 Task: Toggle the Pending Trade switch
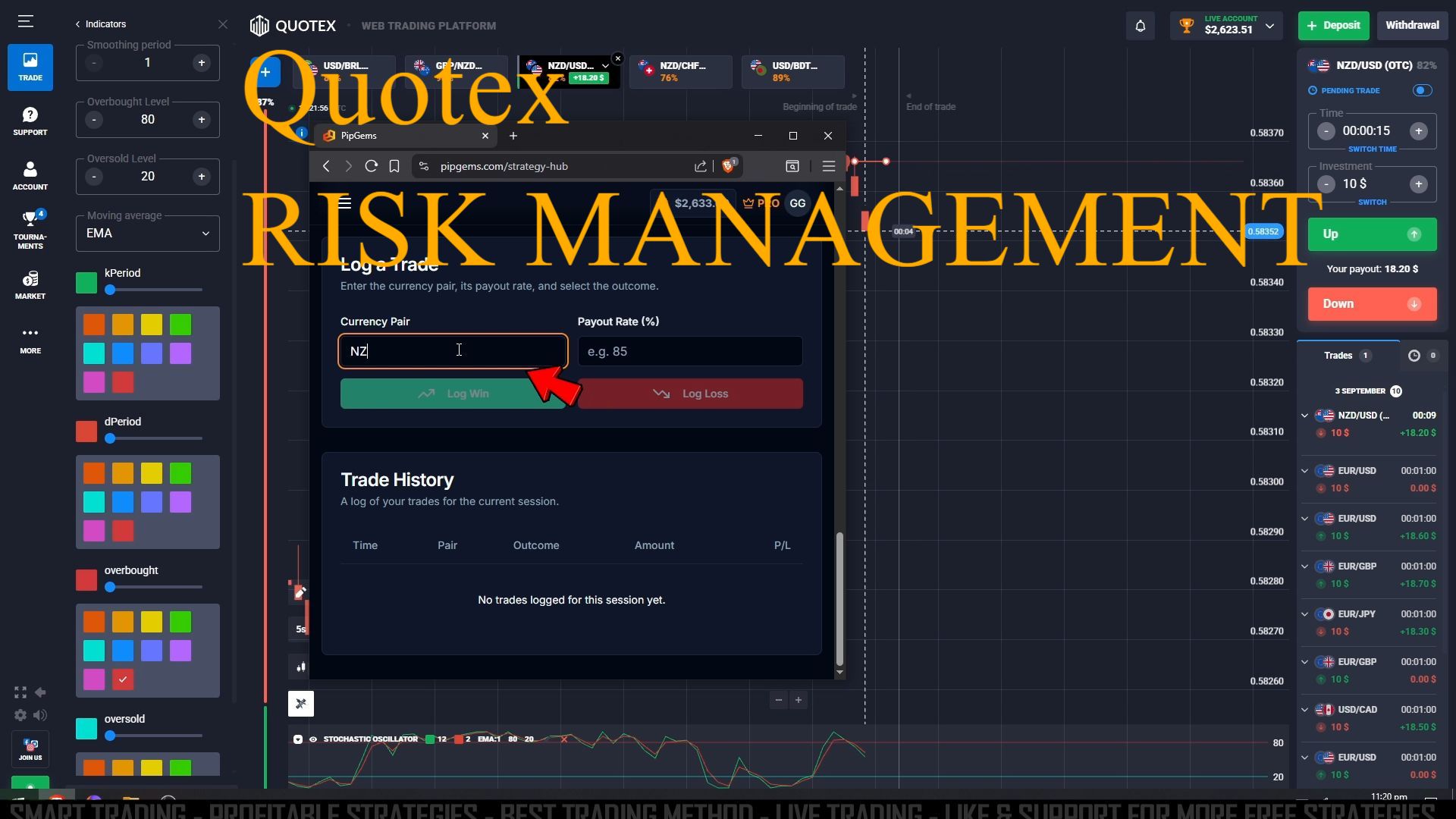pos(1423,90)
